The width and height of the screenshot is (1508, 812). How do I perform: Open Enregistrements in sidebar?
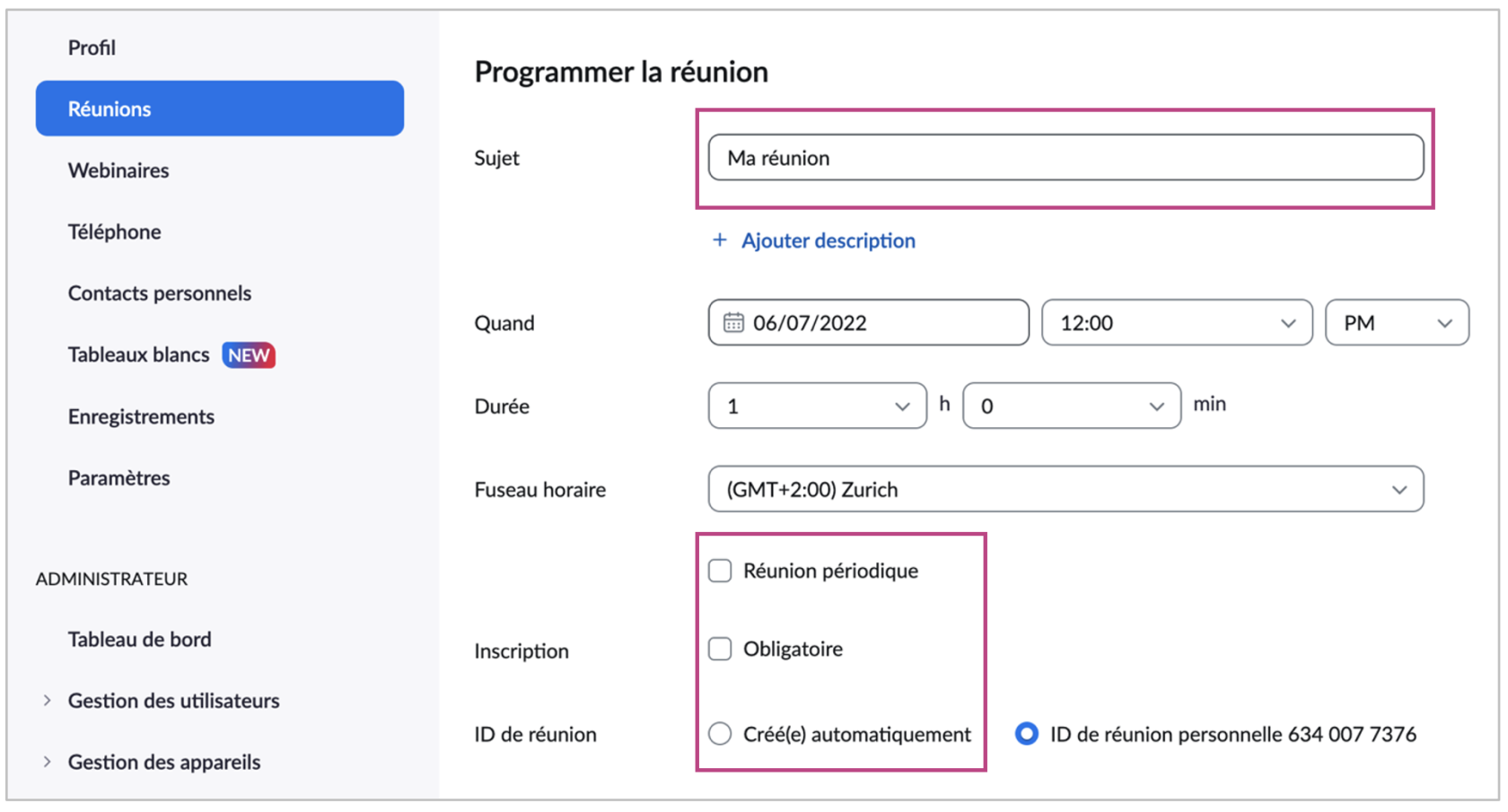coord(141,416)
